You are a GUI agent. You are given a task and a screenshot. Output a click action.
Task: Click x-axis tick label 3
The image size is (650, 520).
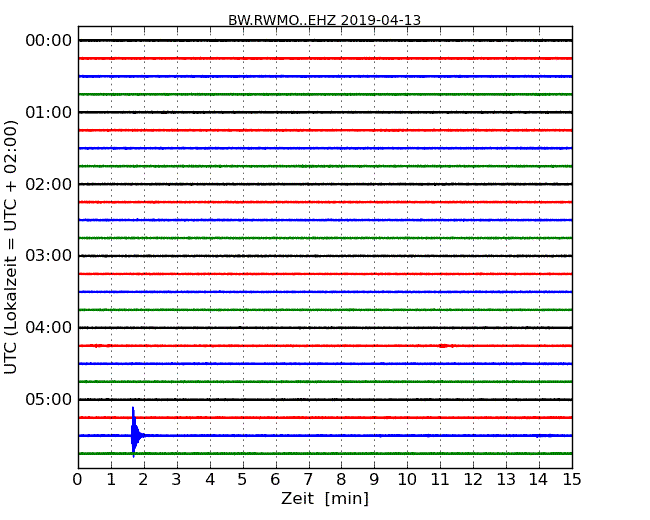[177, 479]
